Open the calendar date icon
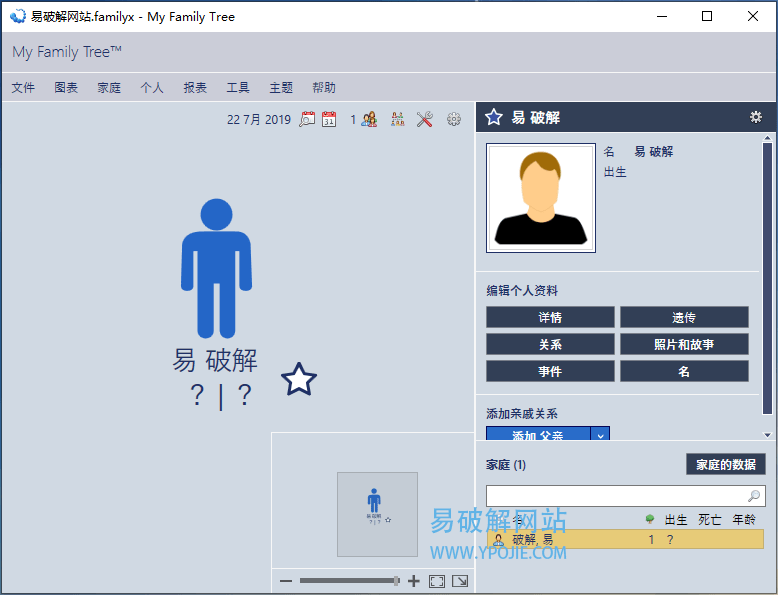This screenshot has width=778, height=595. pyautogui.click(x=328, y=120)
